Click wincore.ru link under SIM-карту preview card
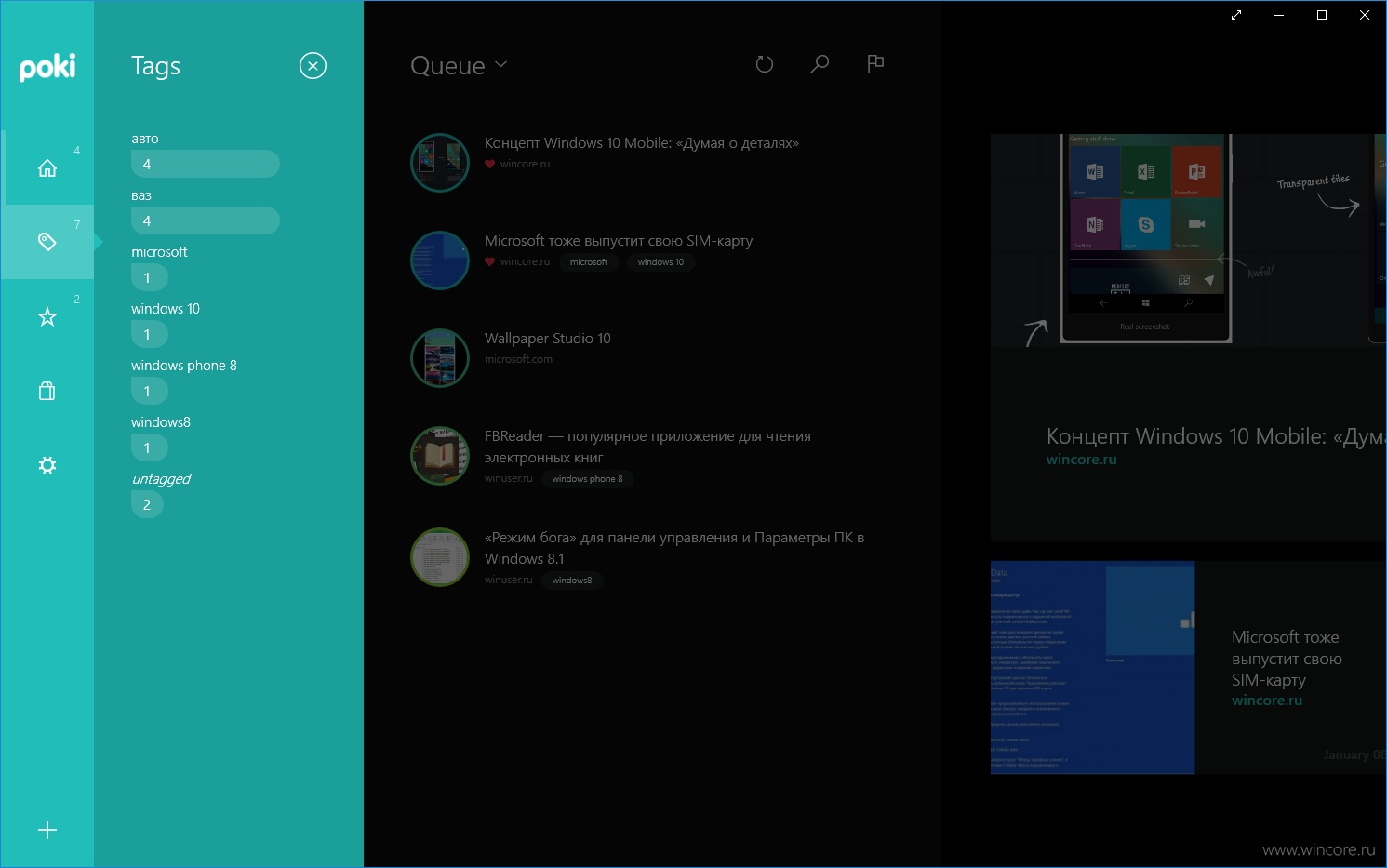This screenshot has width=1387, height=868. [x=1267, y=701]
